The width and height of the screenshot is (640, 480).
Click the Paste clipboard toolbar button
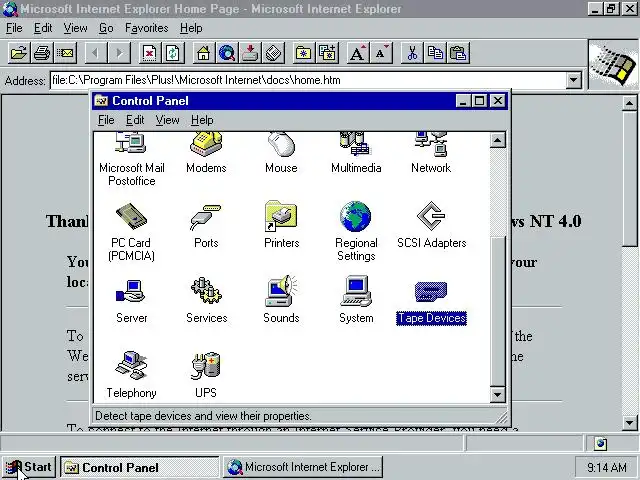(458, 53)
